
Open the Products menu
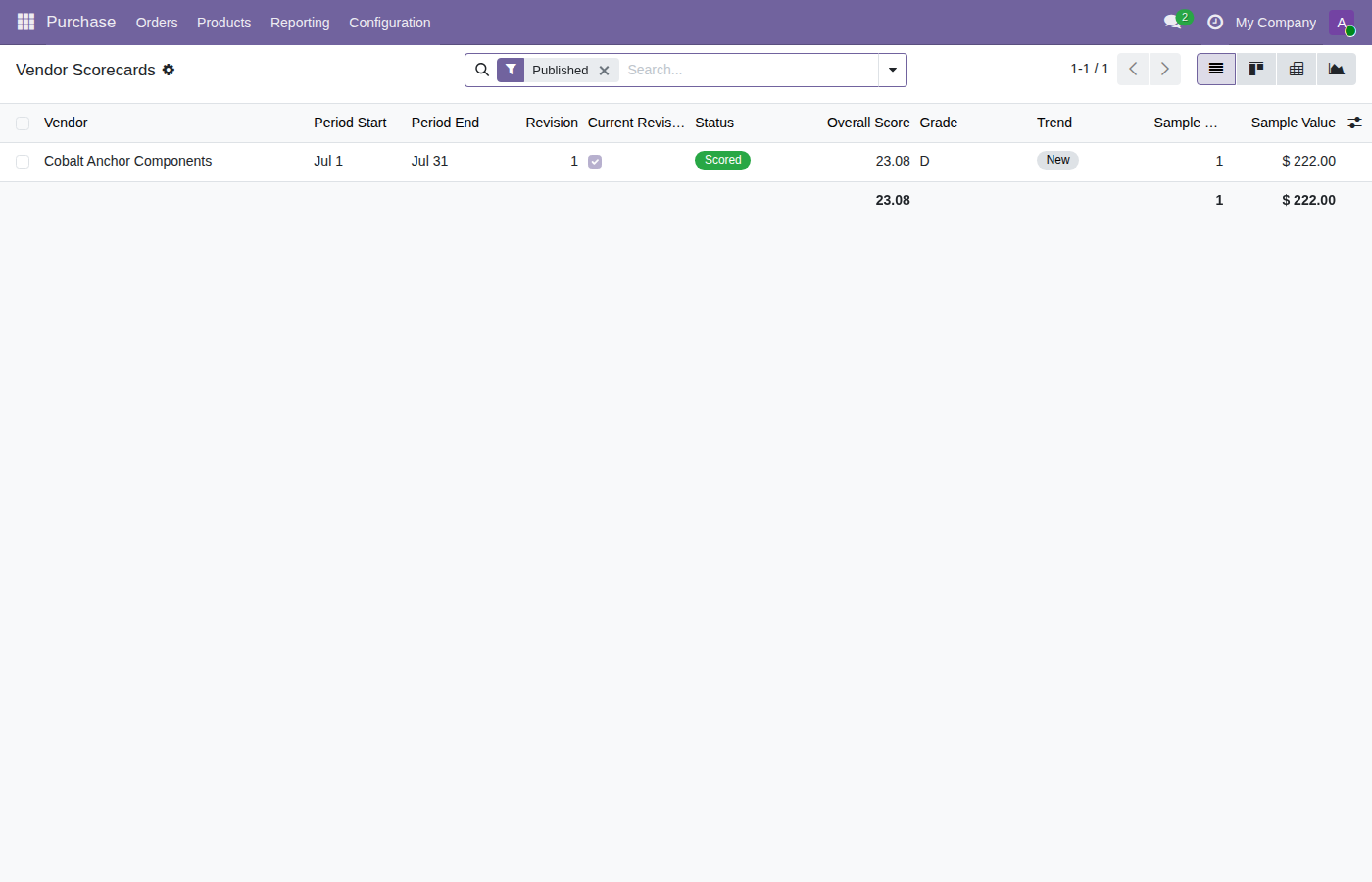(223, 23)
